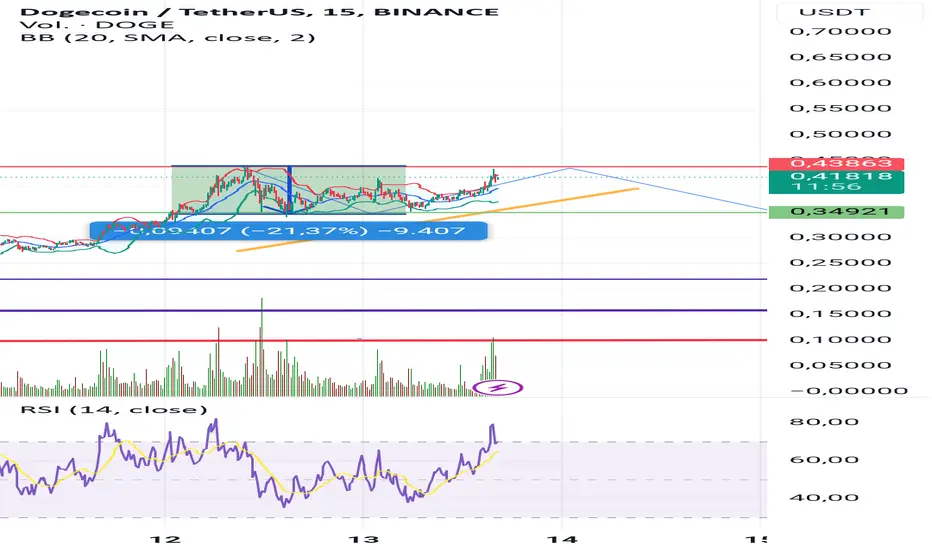Click the 0,15000 price scale value
The image size is (932, 550).
[x=840, y=313]
